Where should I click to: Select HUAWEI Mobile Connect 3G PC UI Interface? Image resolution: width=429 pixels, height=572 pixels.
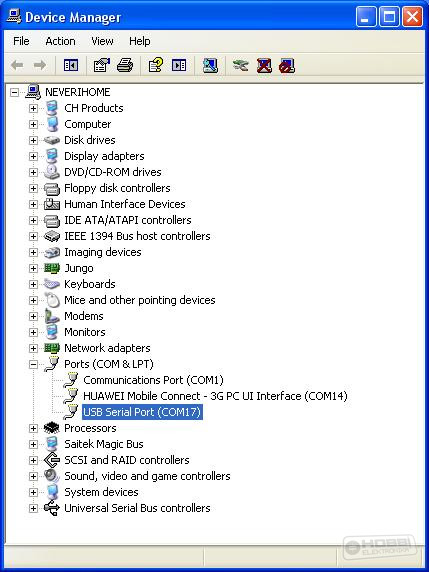(215, 396)
